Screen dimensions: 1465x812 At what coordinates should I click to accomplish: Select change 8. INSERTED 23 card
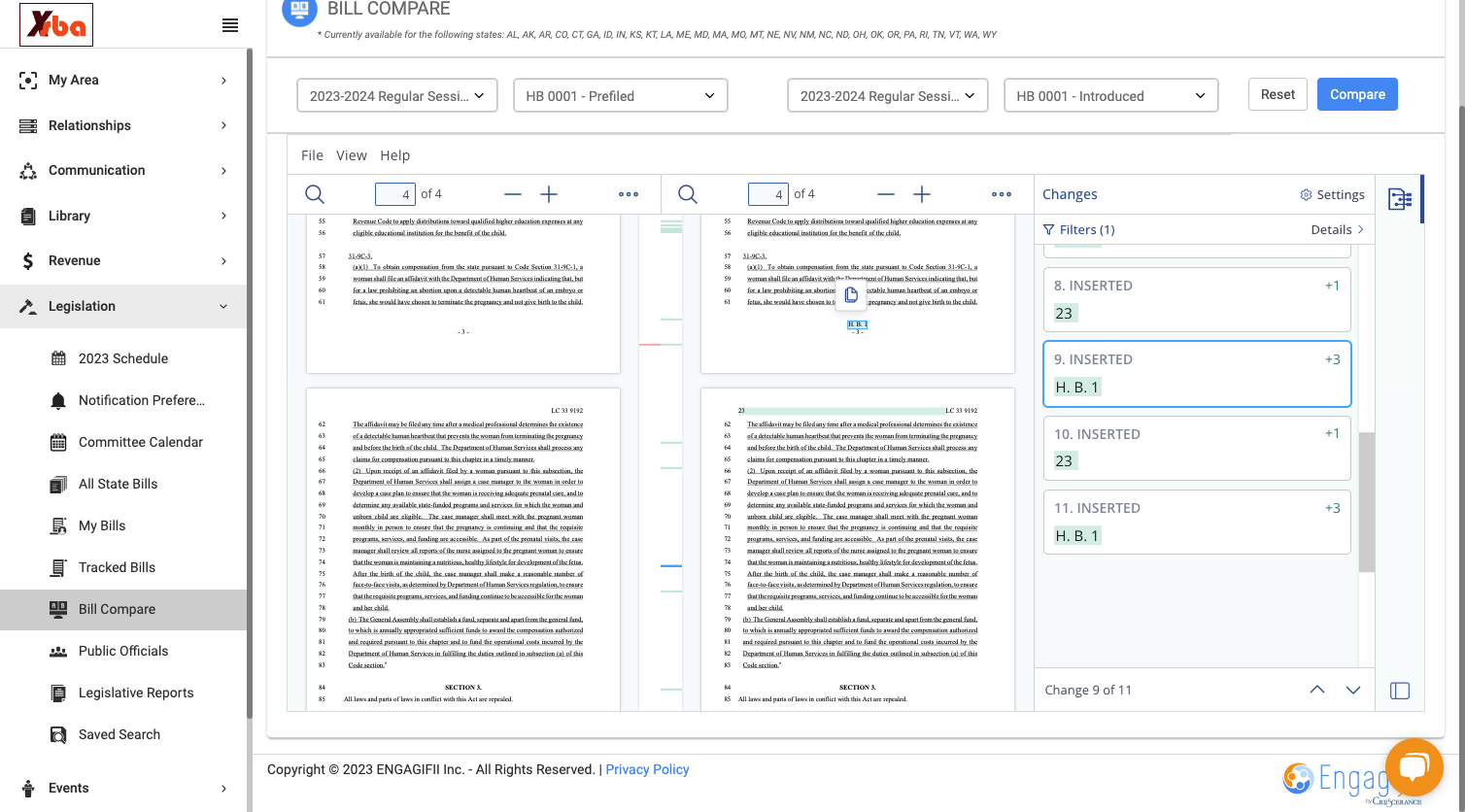1197,299
